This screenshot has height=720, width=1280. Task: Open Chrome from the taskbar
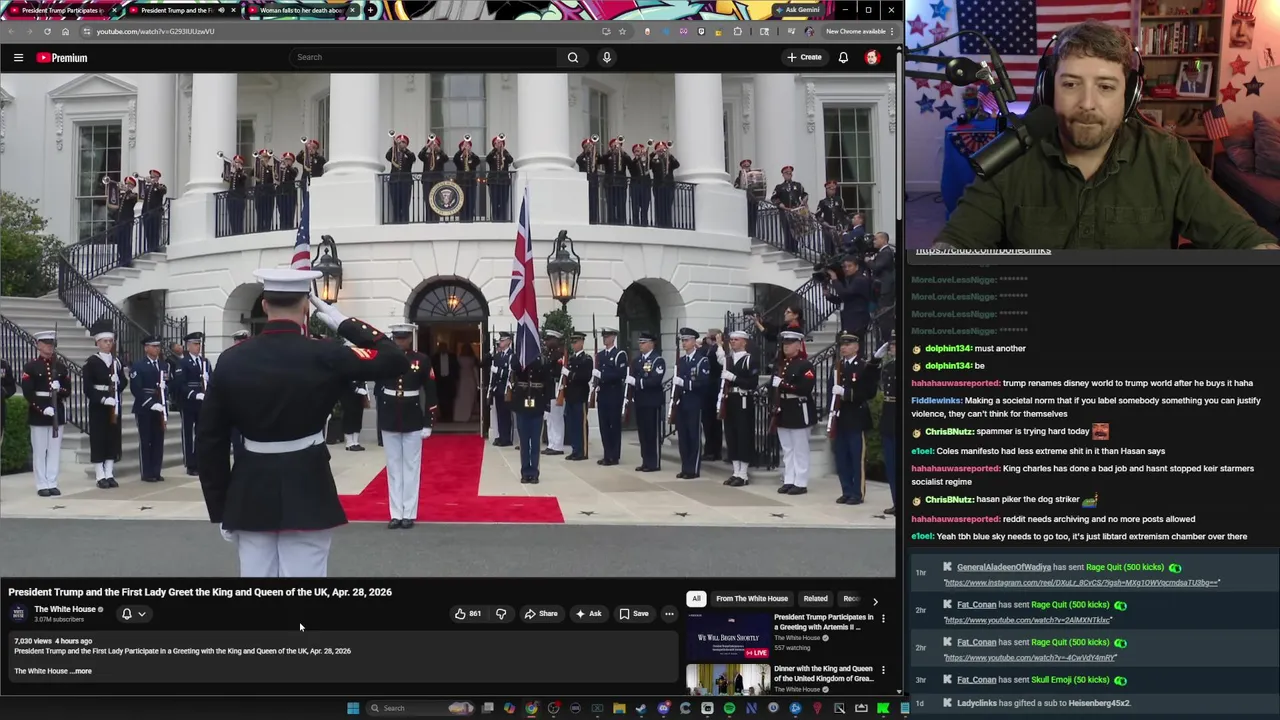pyautogui.click(x=531, y=708)
